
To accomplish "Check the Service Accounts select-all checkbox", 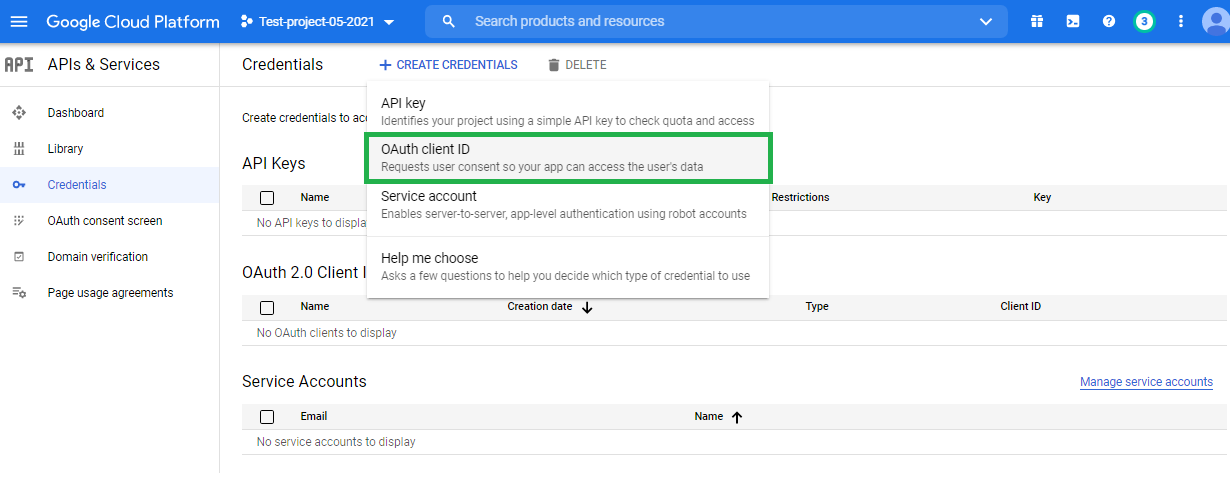I will [x=267, y=417].
